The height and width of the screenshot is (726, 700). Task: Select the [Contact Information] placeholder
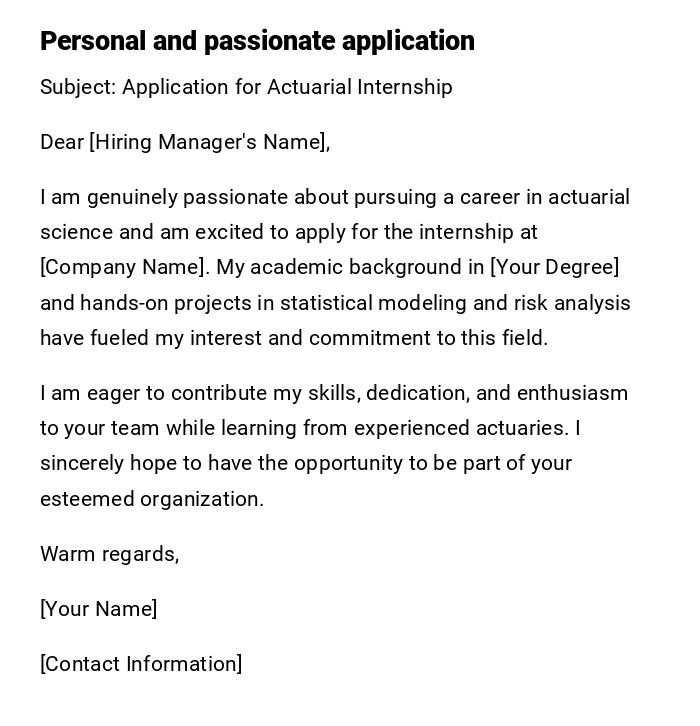point(141,664)
